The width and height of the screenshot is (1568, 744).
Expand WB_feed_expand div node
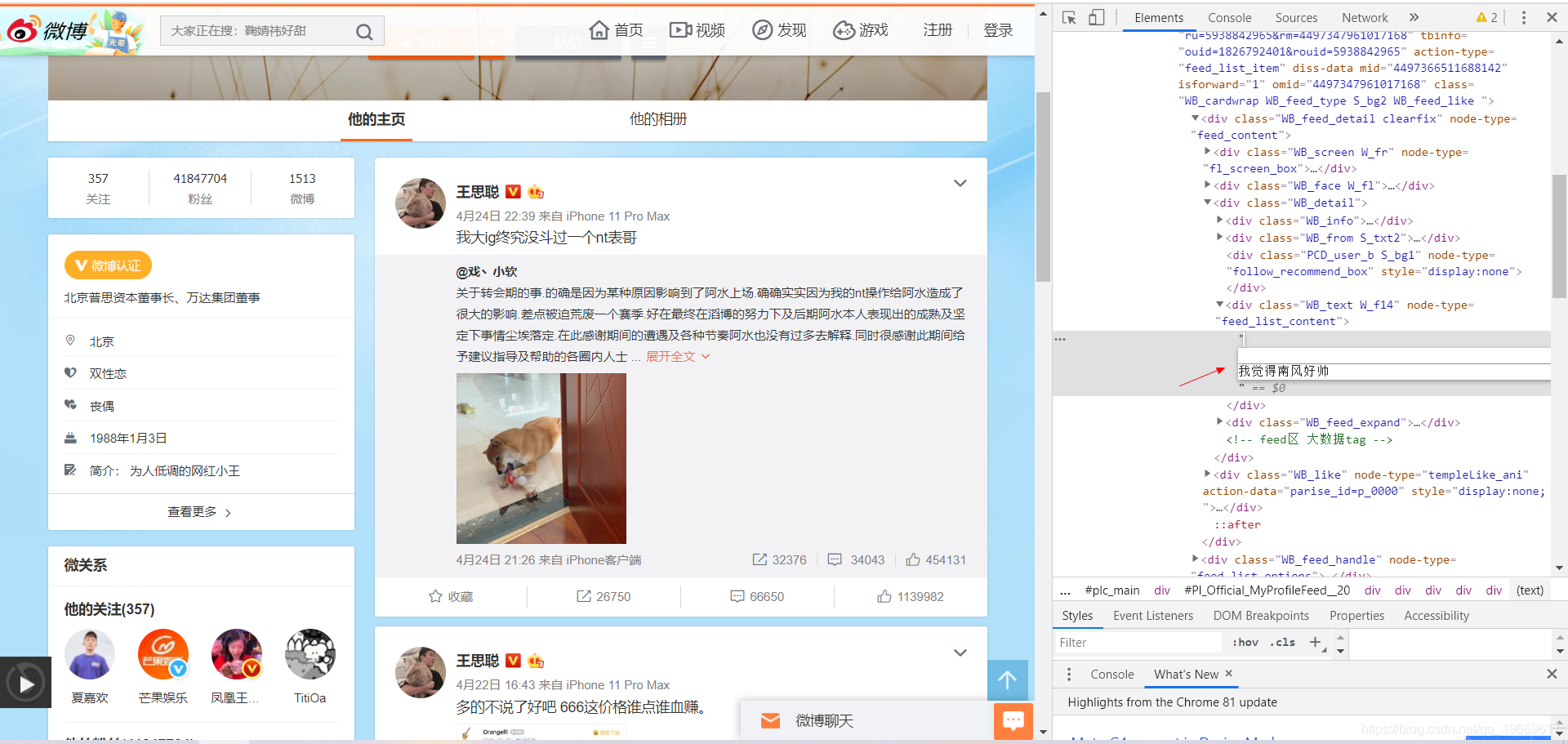pos(1220,422)
